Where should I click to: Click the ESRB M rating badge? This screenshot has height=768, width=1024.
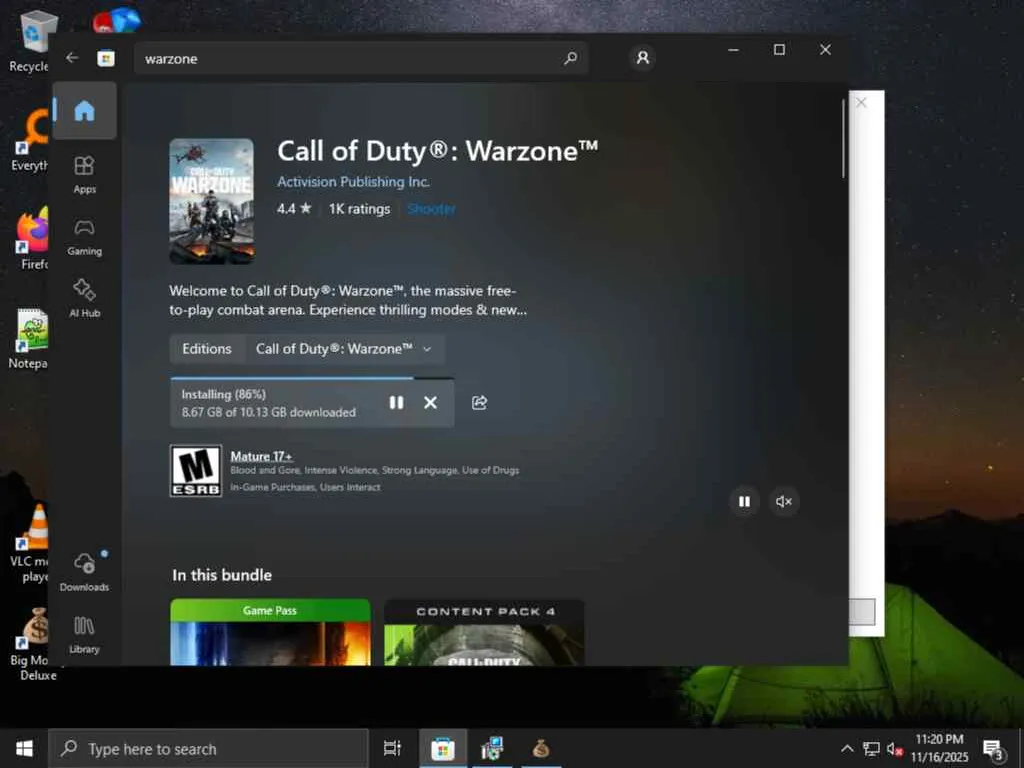point(196,471)
